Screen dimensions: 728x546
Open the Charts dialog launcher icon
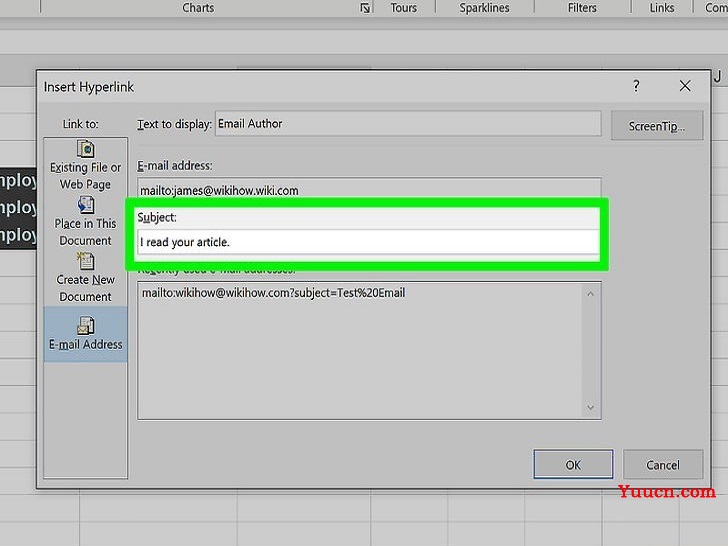click(x=365, y=8)
